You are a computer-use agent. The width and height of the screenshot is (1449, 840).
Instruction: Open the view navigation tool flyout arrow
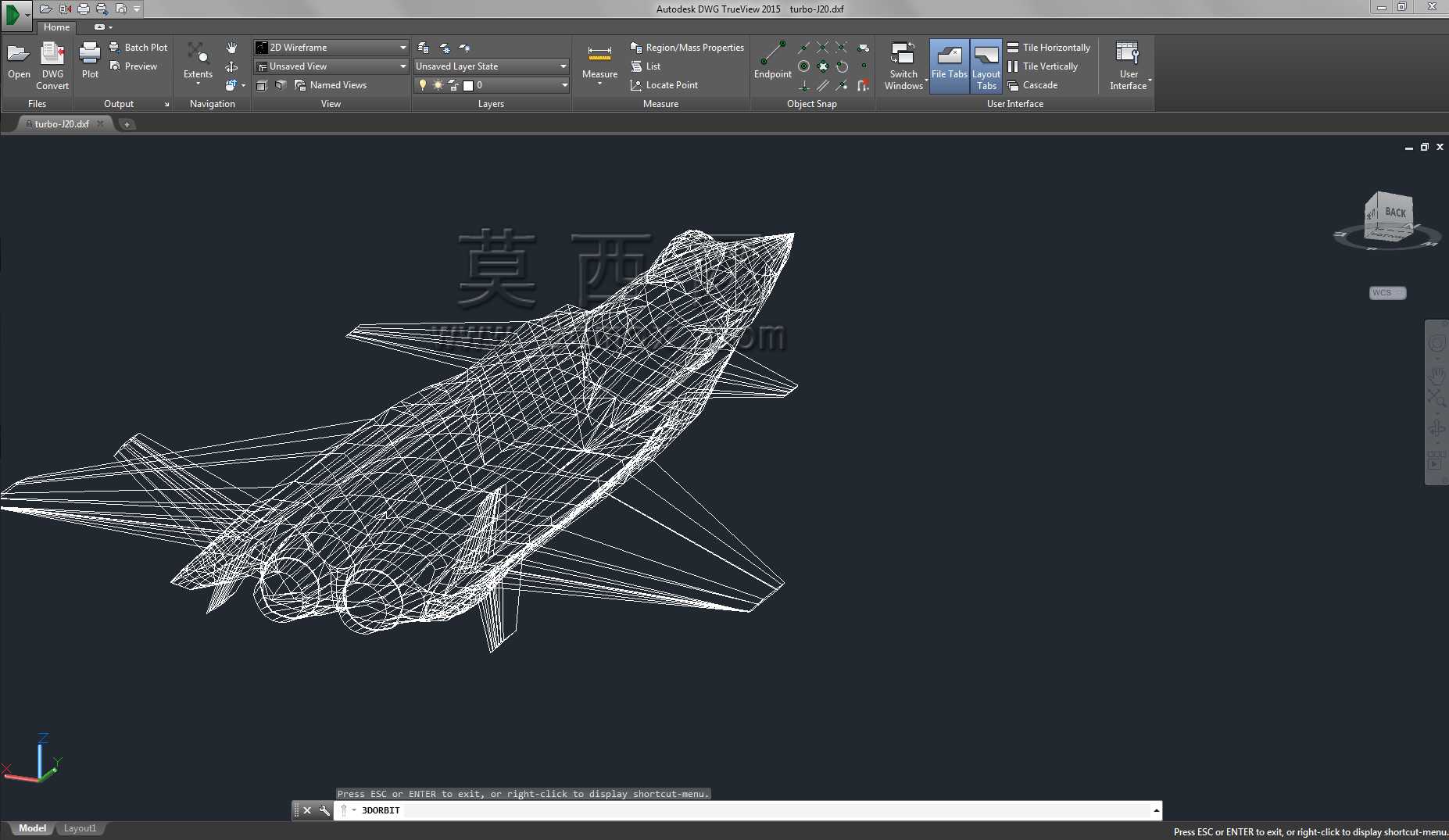(243, 85)
